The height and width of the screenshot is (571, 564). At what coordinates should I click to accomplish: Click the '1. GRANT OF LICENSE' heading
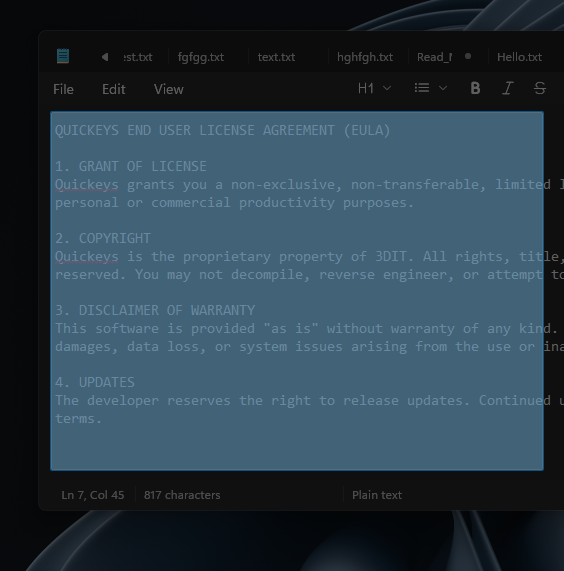click(x=130, y=166)
